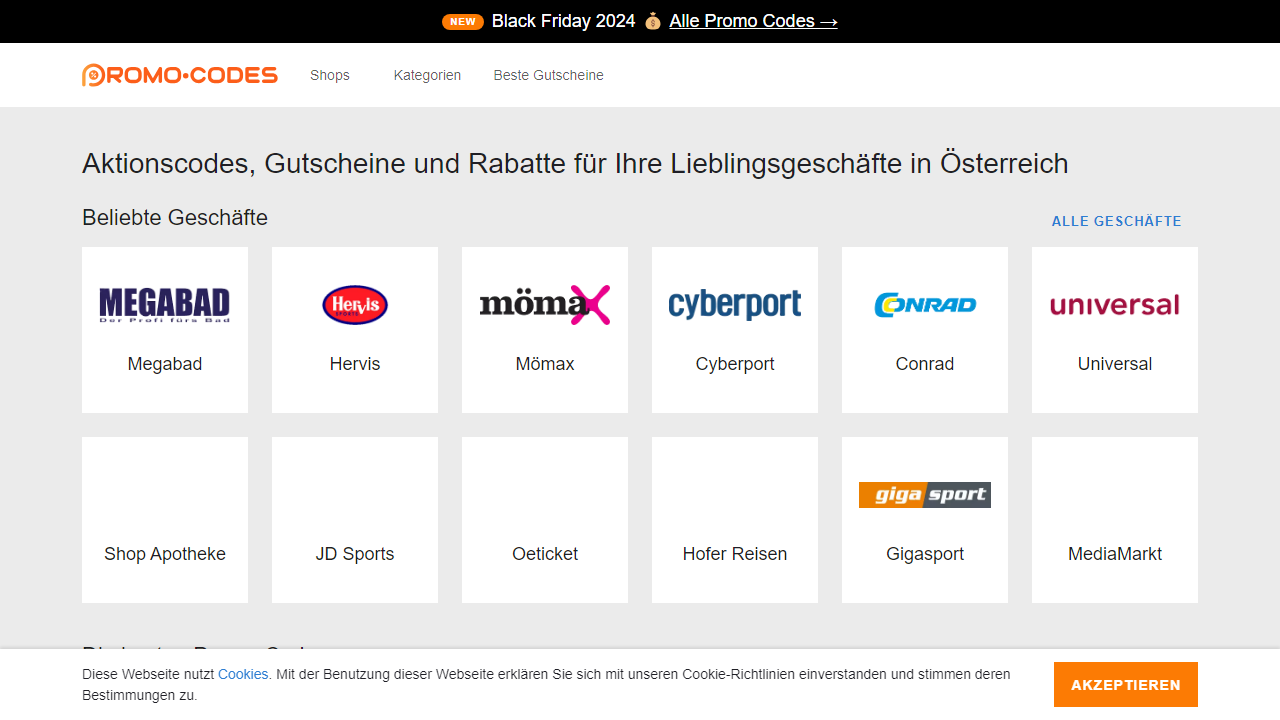
Task: Choose the Conrad shop logo
Action: click(x=925, y=305)
